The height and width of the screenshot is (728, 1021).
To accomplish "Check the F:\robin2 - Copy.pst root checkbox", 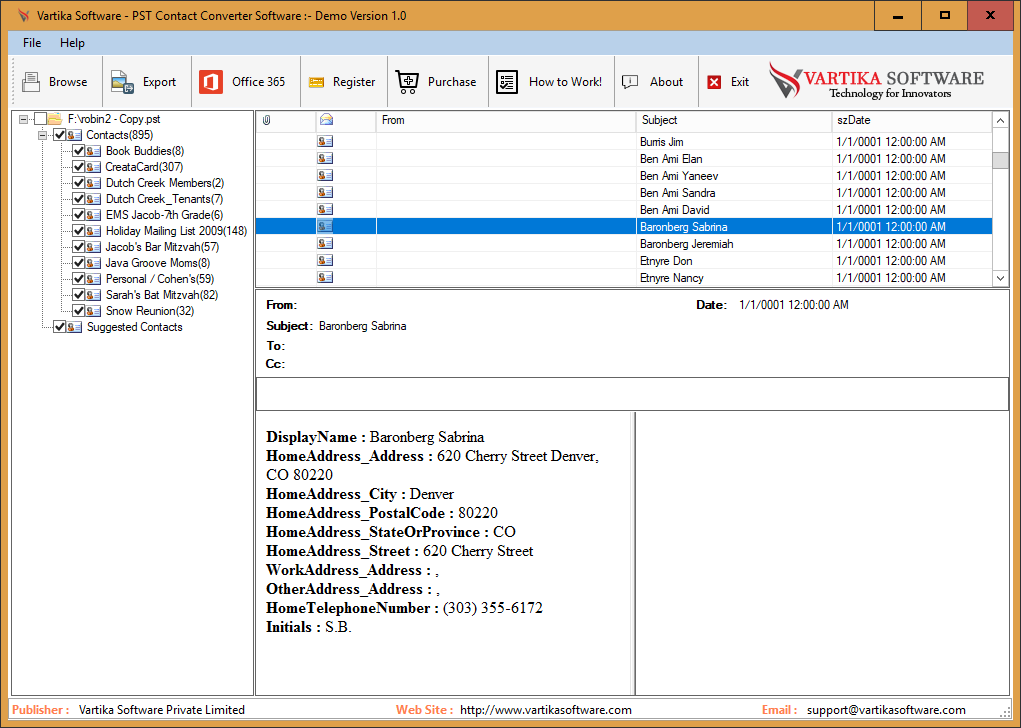I will coord(40,119).
